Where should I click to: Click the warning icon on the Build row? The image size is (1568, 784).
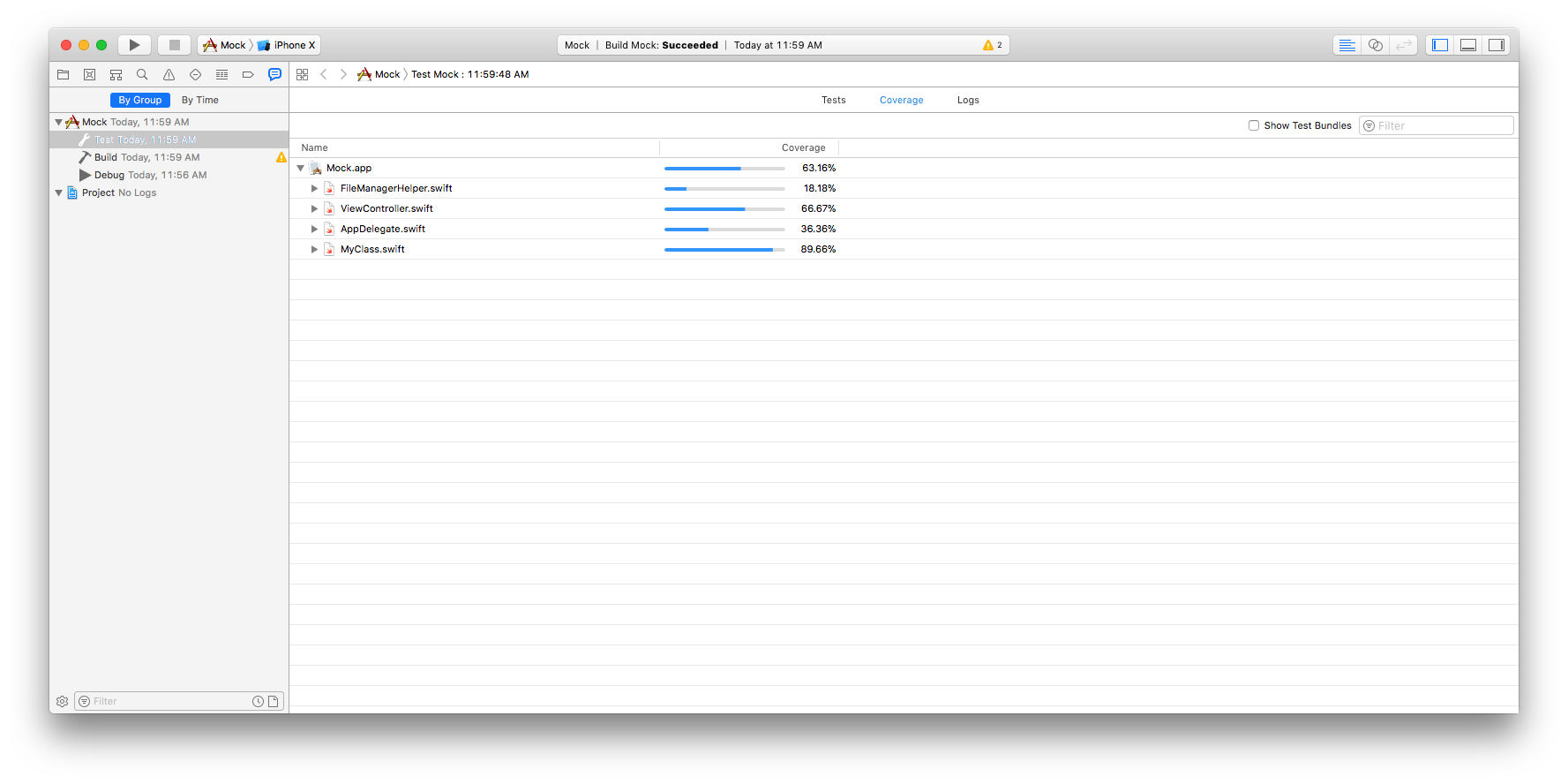click(281, 158)
